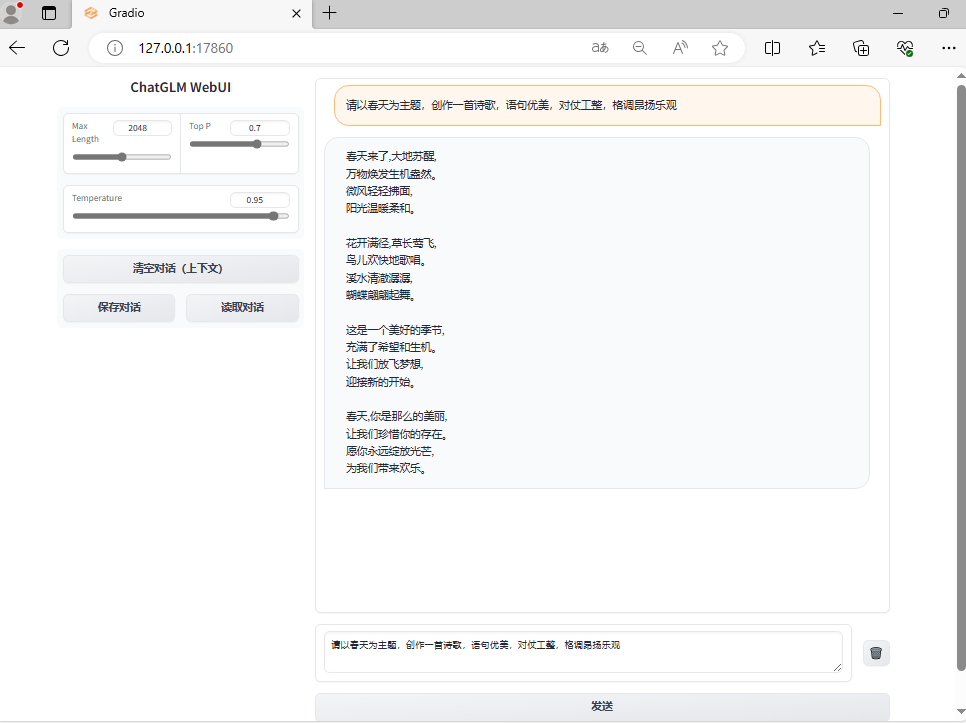Open the Favorites list icon
This screenshot has height=723, width=966.
coord(817,48)
